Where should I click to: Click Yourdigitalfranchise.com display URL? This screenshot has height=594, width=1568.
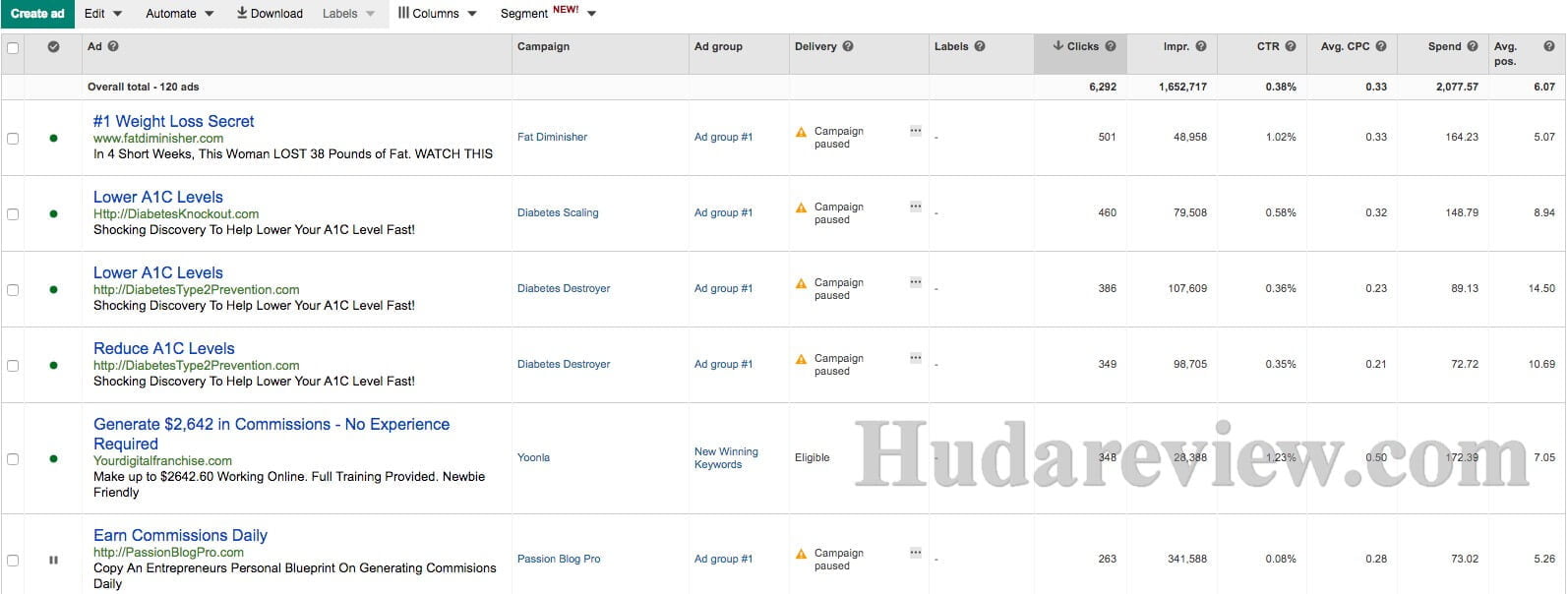pos(162,461)
